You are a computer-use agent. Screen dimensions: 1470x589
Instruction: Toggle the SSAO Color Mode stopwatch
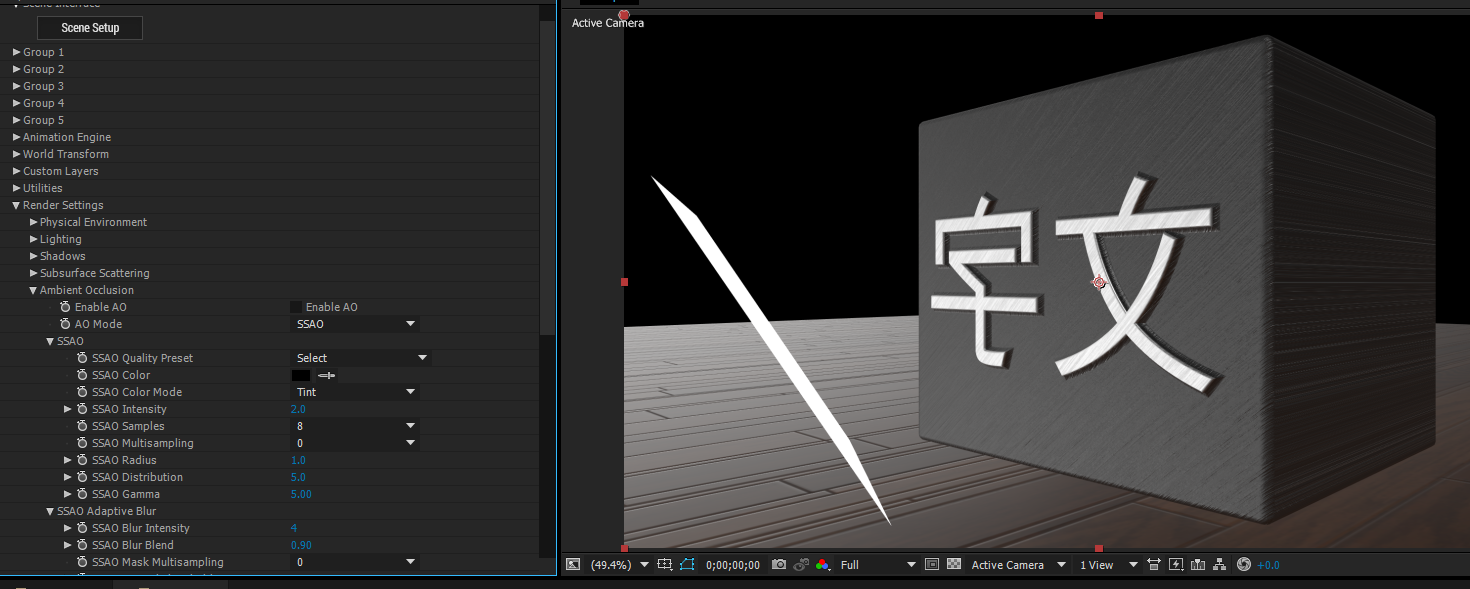[x=82, y=392]
